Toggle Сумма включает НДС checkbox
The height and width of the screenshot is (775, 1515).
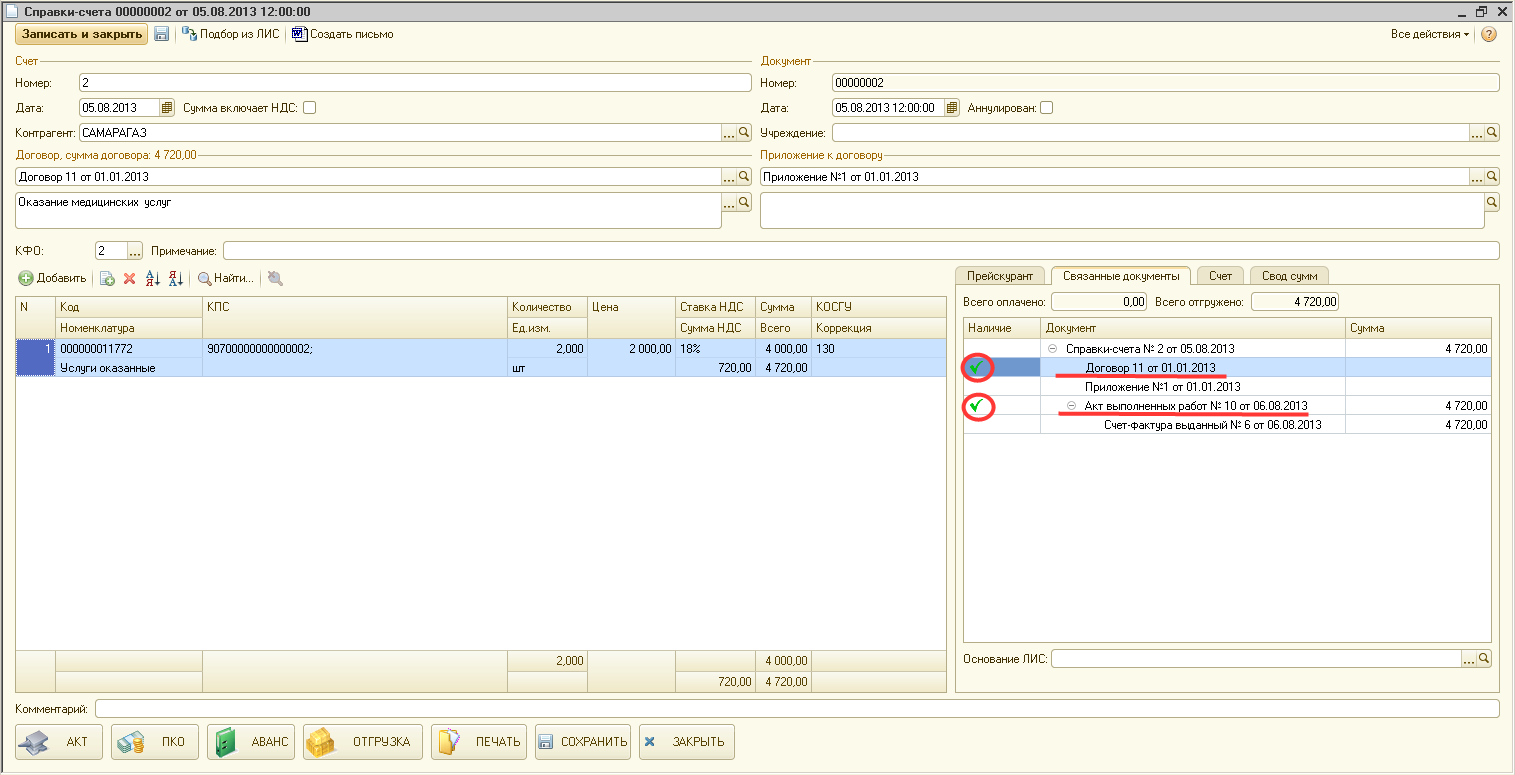(310, 108)
